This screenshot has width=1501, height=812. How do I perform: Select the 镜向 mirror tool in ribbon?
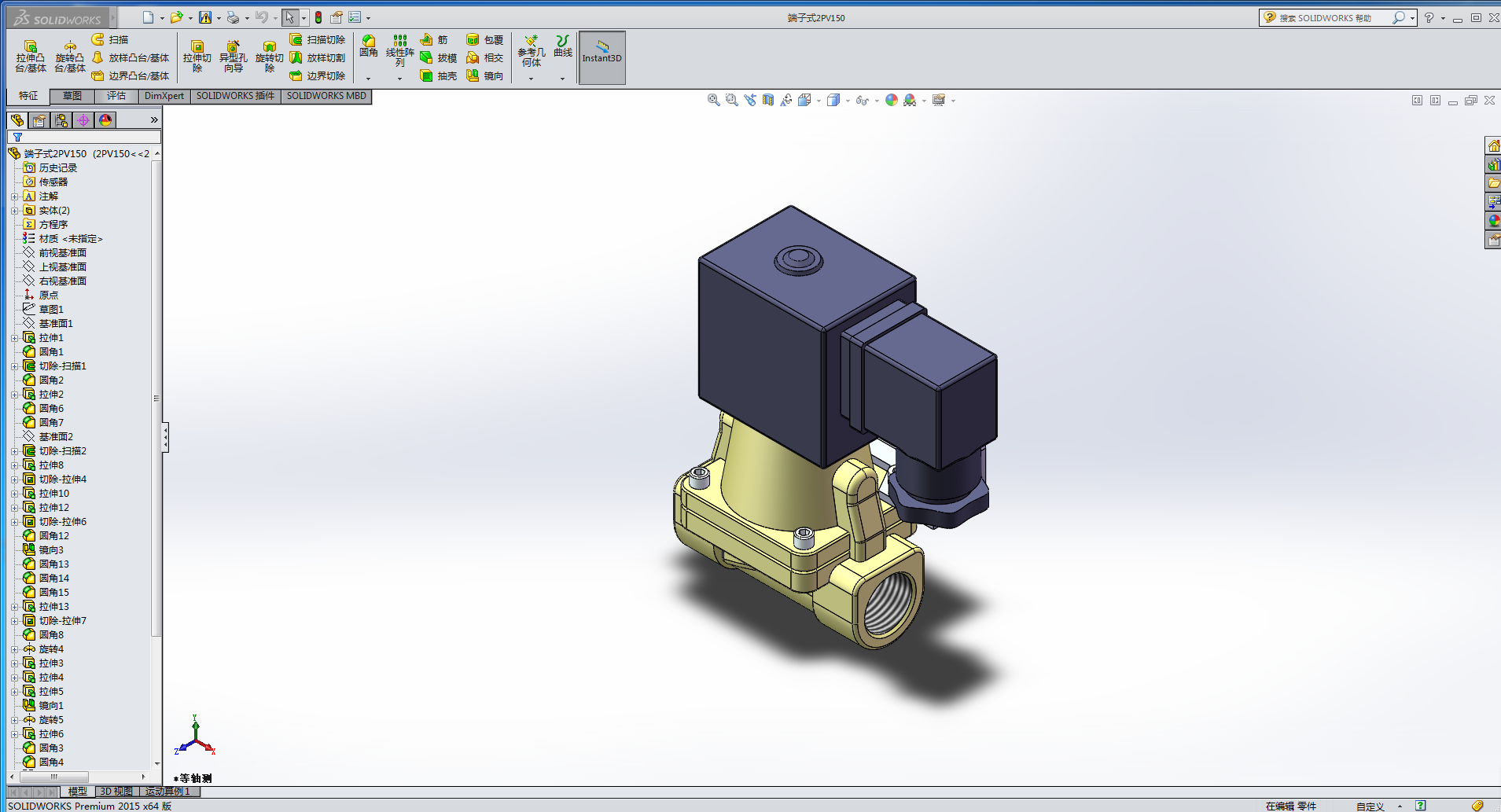click(x=484, y=76)
